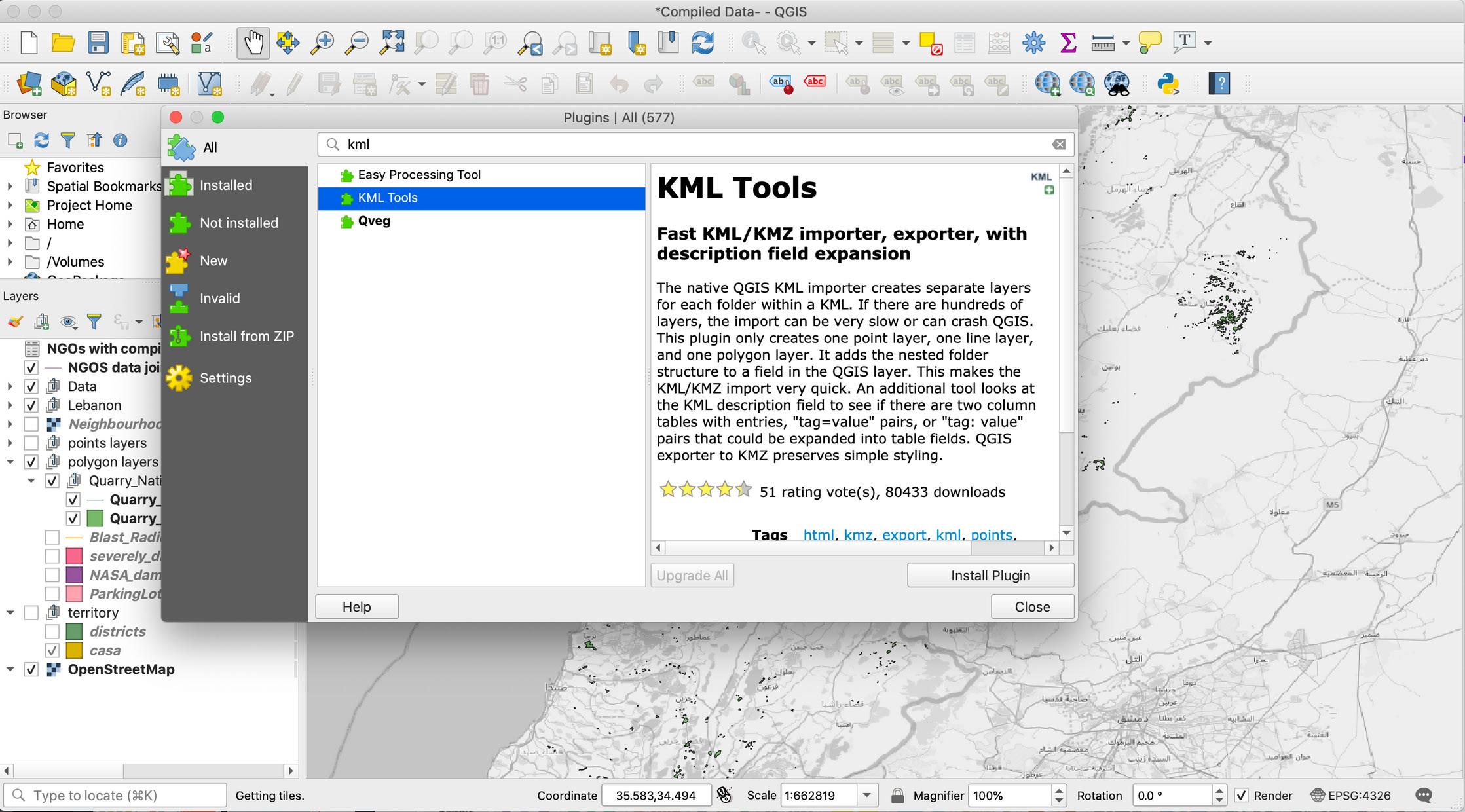Click the Install Plugin button
Image resolution: width=1465 pixels, height=812 pixels.
[x=990, y=575]
